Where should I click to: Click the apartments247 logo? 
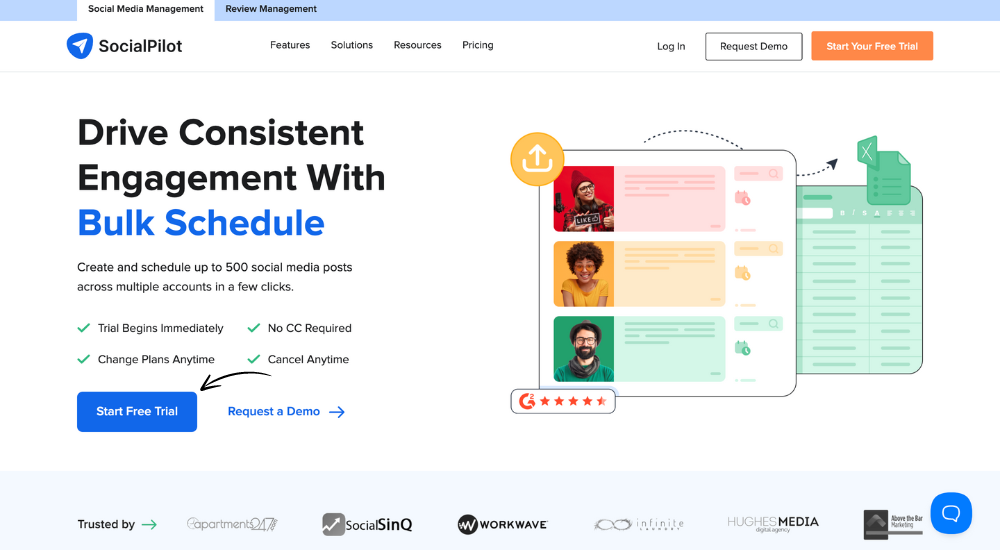coord(232,524)
